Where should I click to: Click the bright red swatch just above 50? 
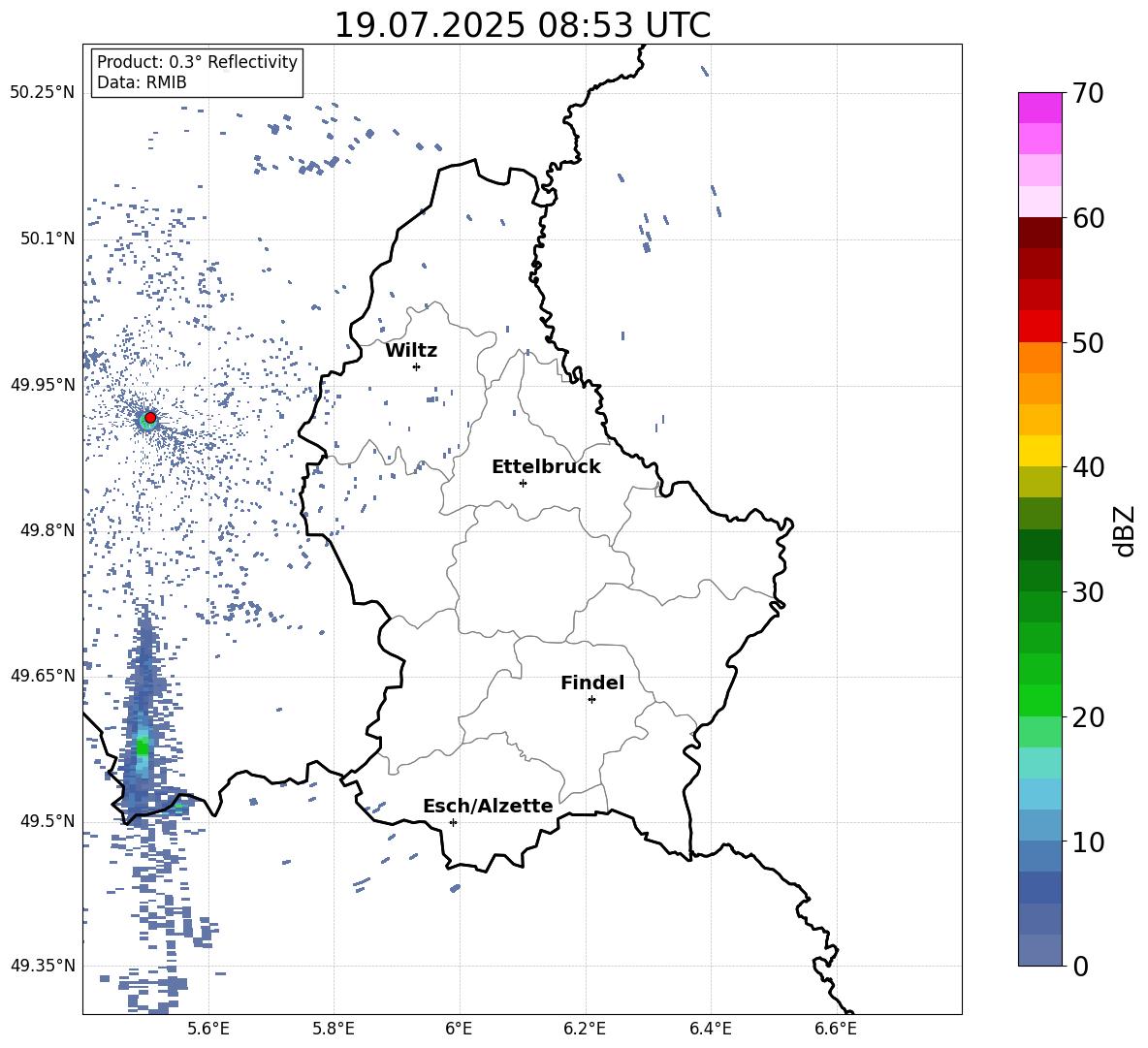click(1040, 327)
